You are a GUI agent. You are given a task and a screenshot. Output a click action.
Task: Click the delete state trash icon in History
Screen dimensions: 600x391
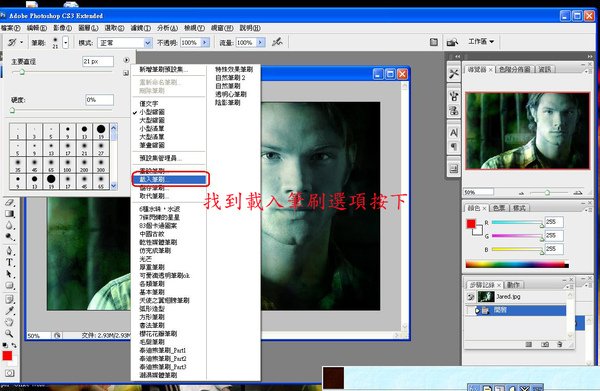click(x=559, y=344)
